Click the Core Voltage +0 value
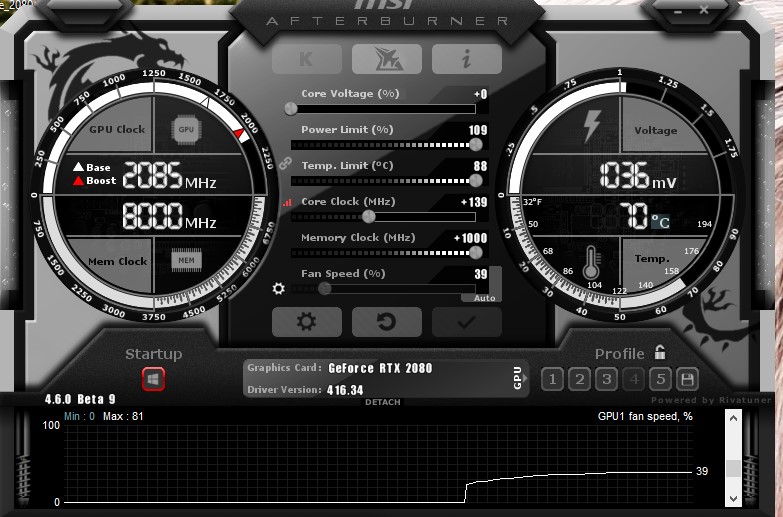 (480, 94)
